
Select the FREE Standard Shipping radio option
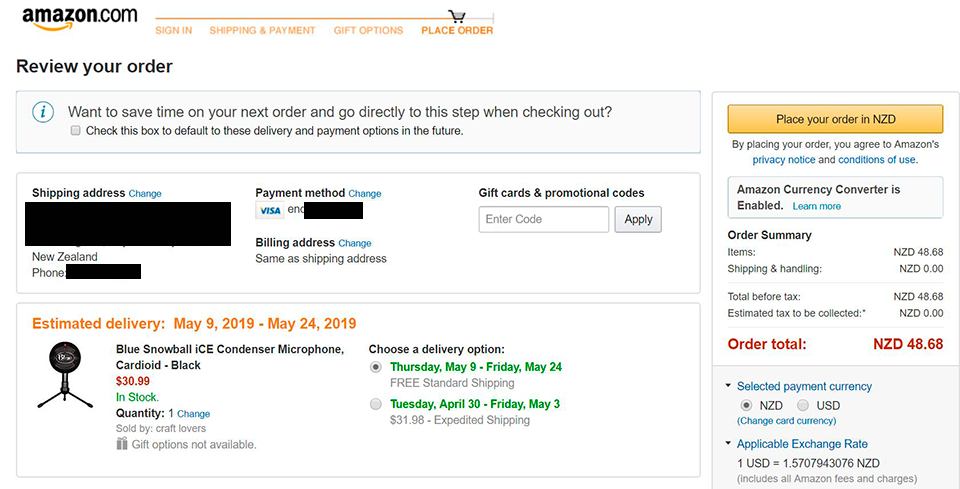(x=376, y=367)
